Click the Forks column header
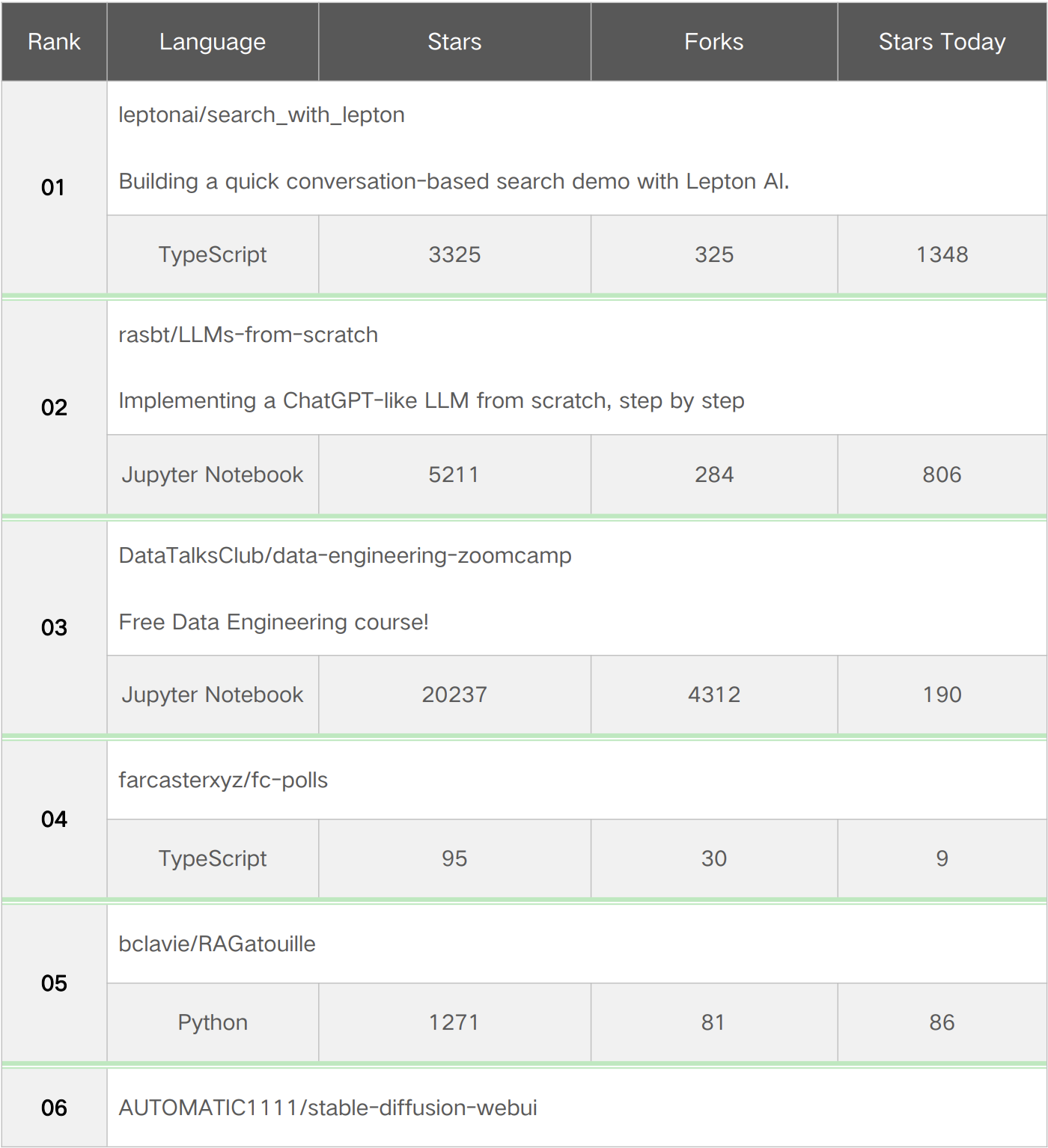 tap(713, 42)
